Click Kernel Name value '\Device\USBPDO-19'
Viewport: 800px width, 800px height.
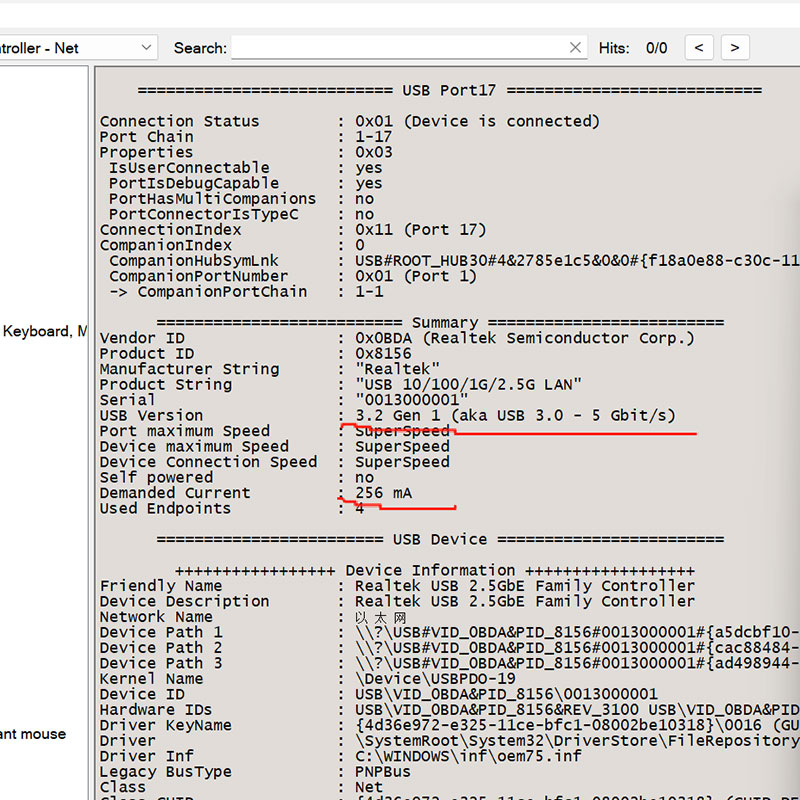pos(435,679)
